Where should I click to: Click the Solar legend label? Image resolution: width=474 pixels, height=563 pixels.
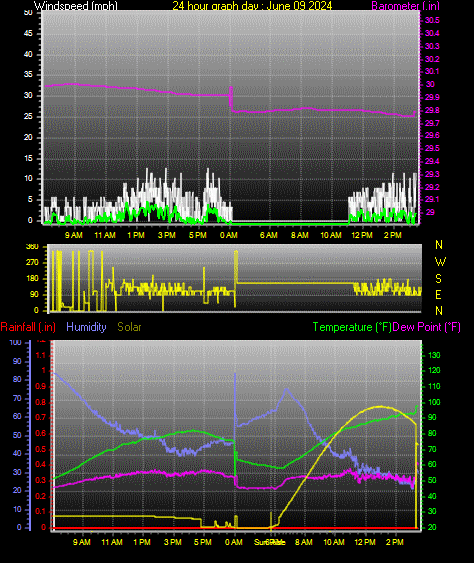129,327
